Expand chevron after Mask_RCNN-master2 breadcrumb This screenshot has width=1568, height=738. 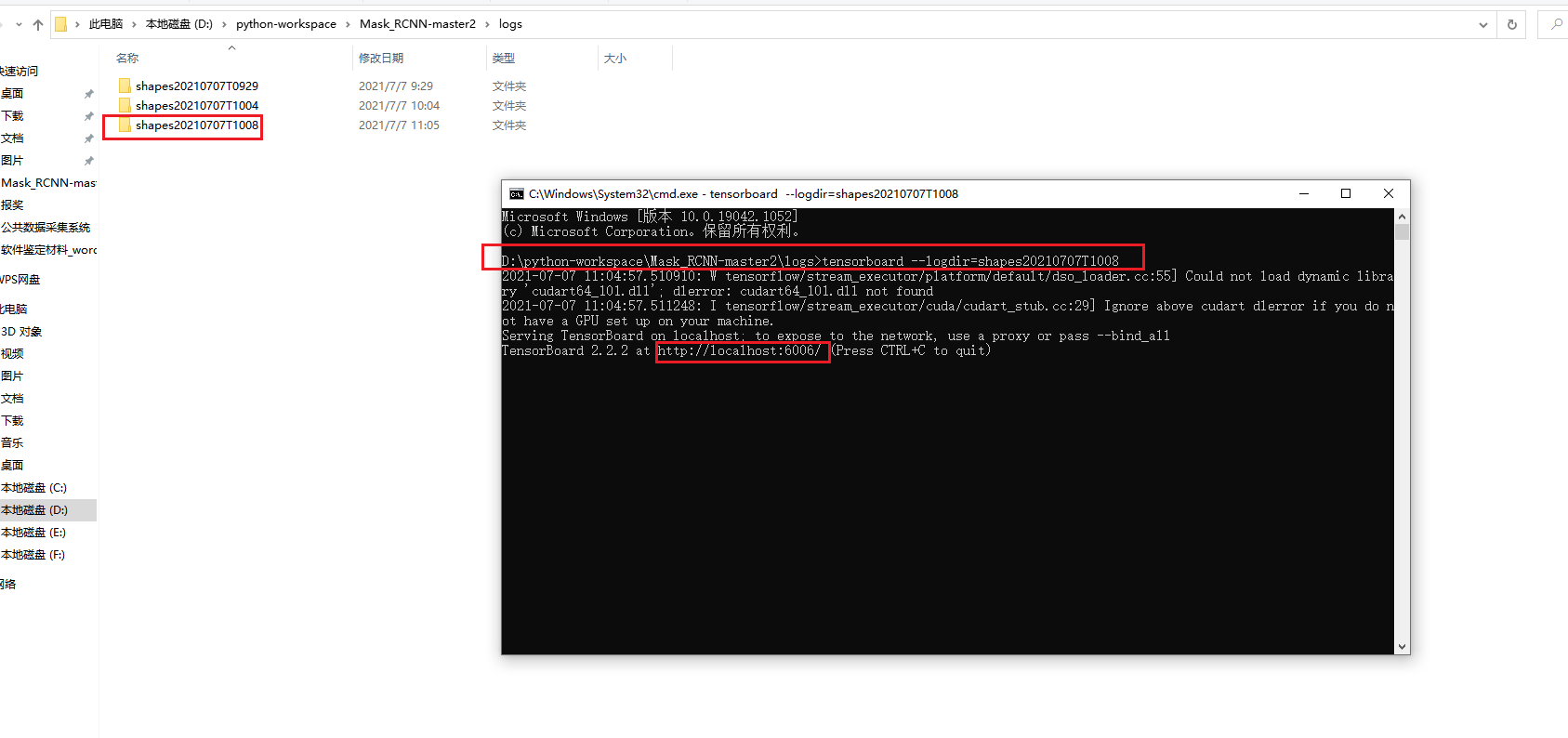pos(487,24)
